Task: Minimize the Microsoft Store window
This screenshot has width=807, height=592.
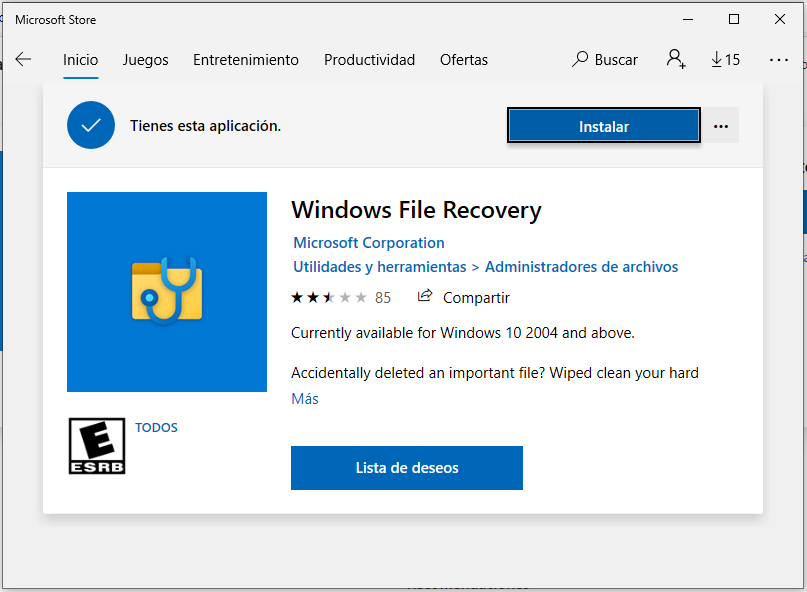Action: click(x=688, y=20)
